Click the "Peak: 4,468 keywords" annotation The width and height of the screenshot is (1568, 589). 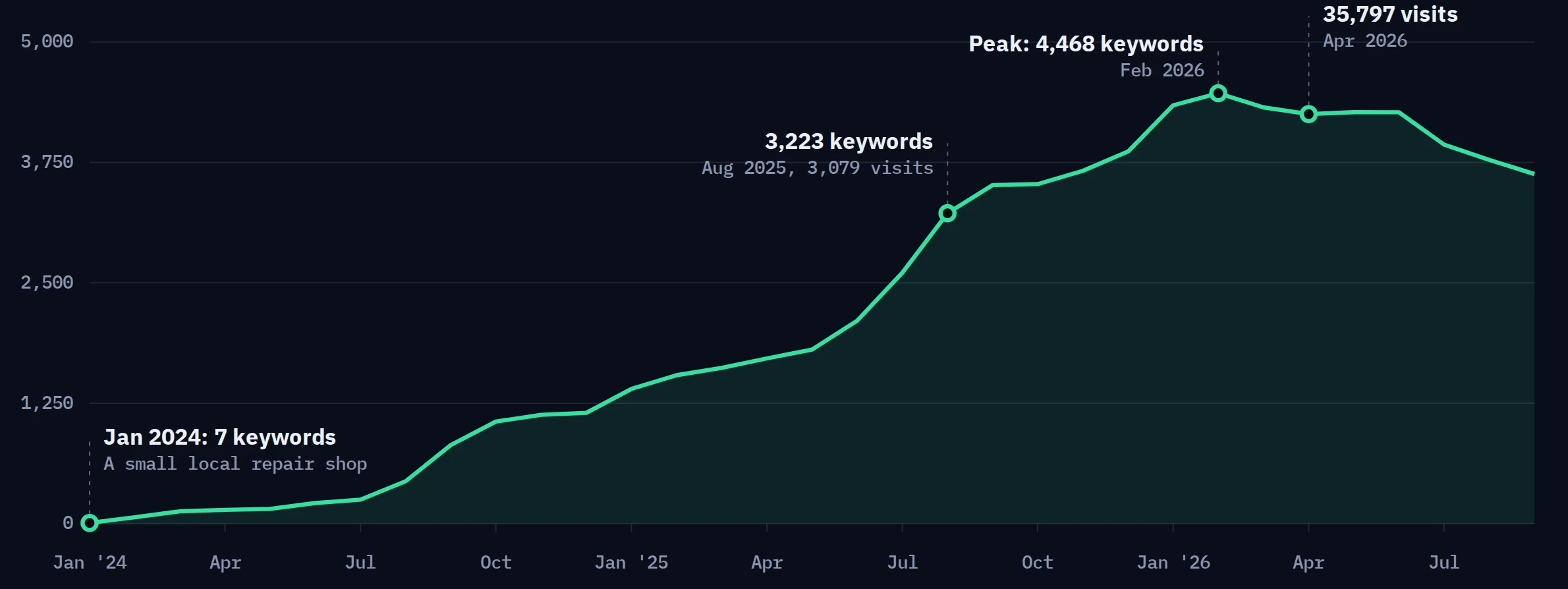(x=1086, y=44)
